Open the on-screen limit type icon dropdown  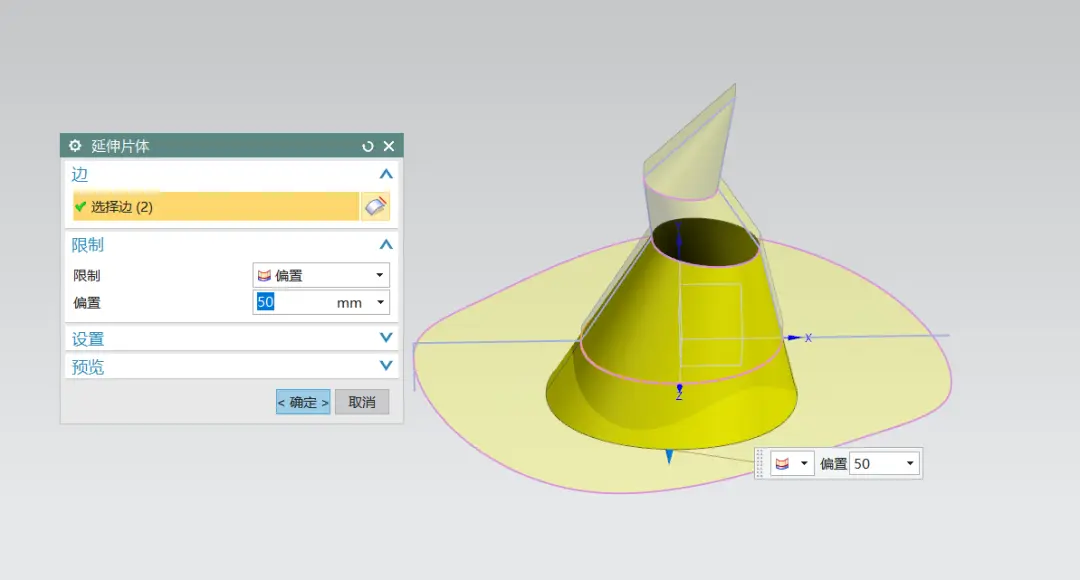tap(792, 464)
